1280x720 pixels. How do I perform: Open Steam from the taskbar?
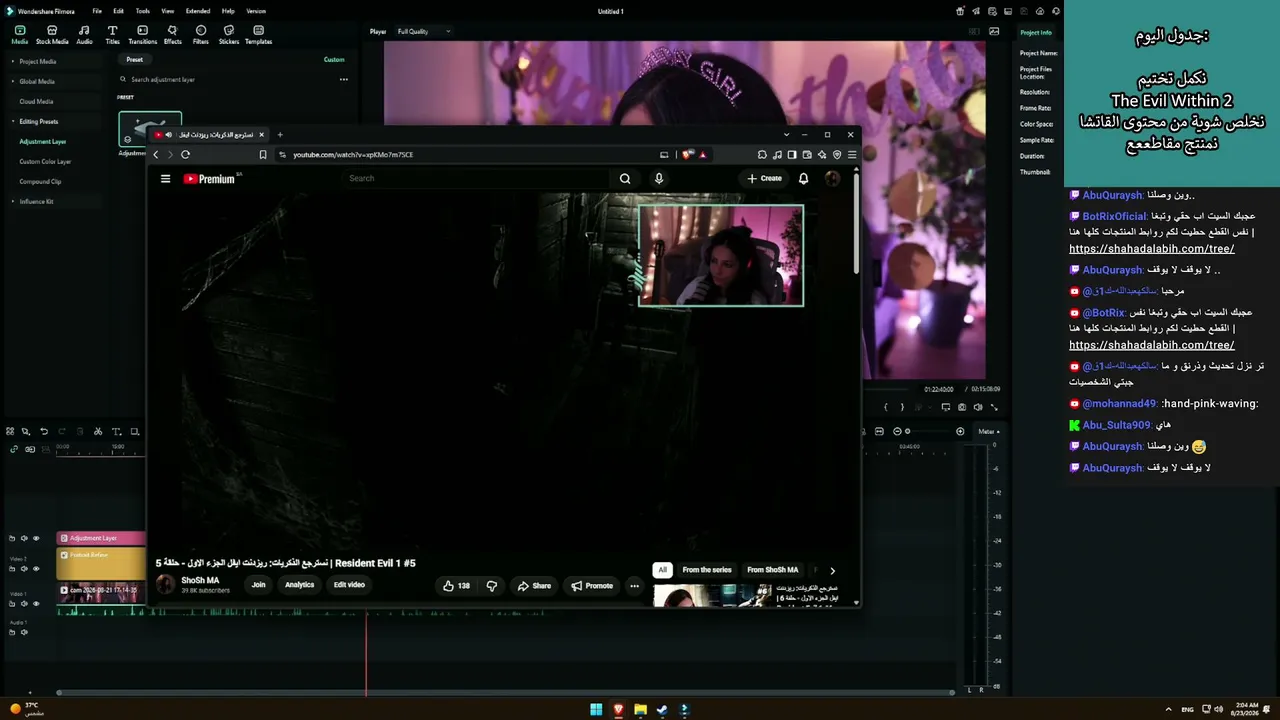[662, 710]
